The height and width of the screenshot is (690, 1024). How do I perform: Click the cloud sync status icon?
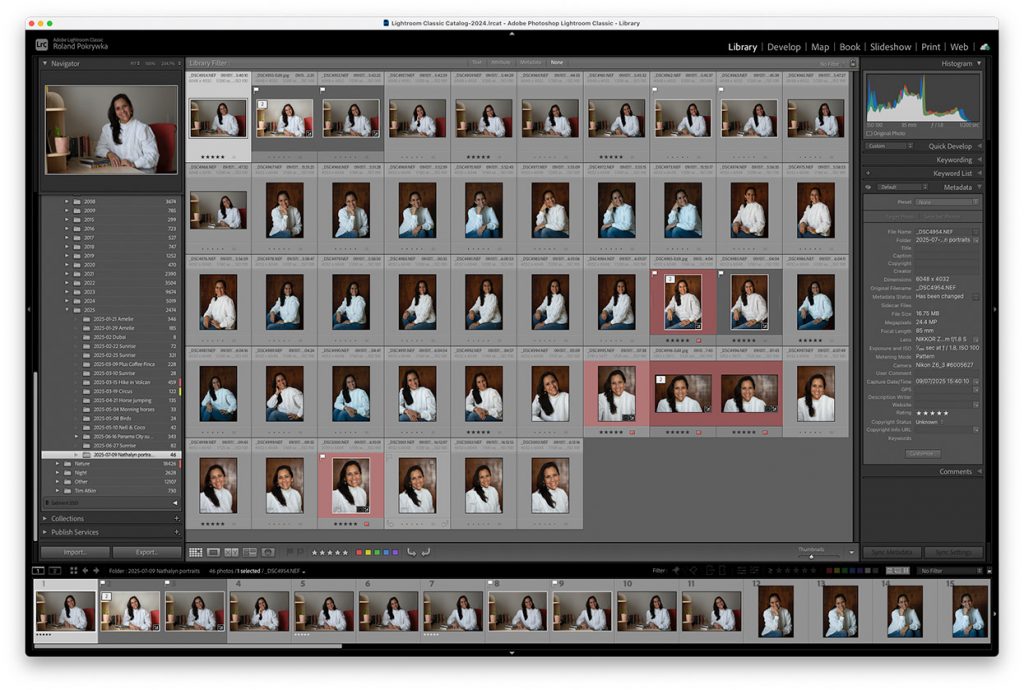point(984,47)
